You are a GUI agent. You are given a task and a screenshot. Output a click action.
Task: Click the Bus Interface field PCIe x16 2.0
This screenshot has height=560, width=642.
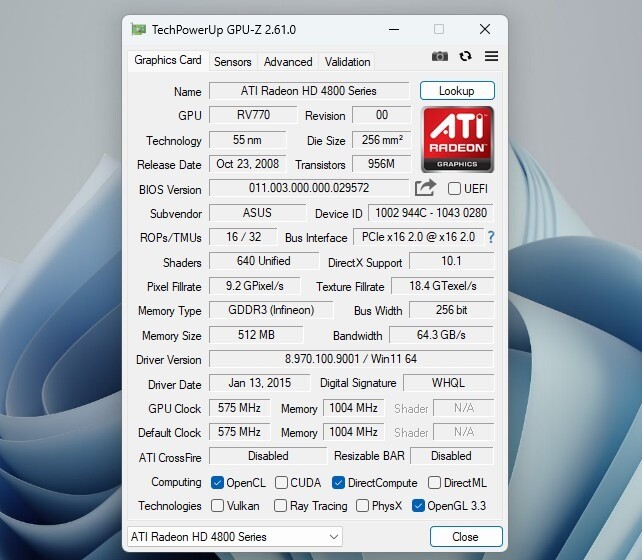418,237
